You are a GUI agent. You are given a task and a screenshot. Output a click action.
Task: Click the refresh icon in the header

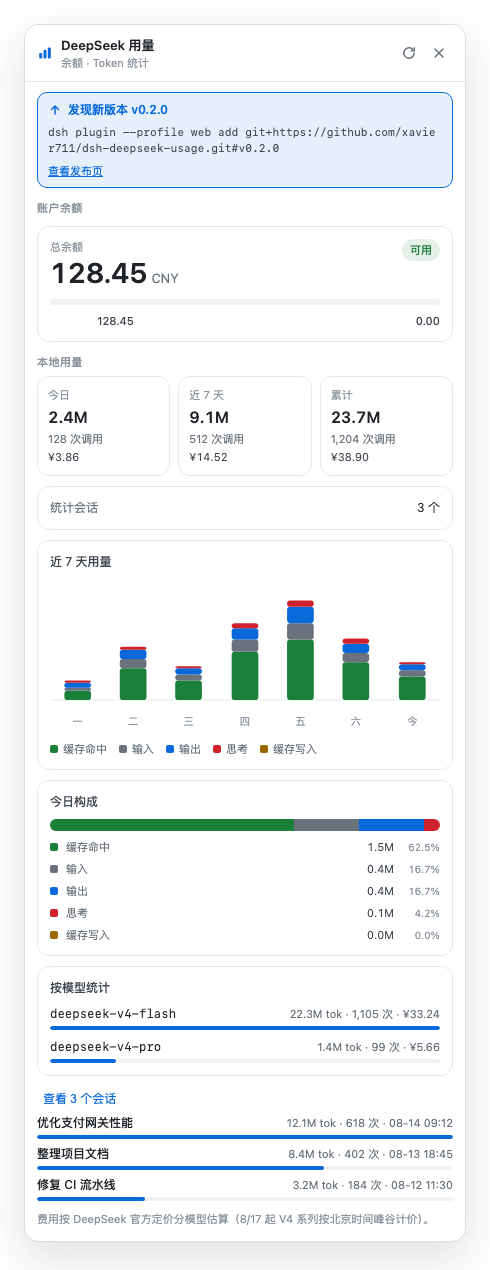pos(408,53)
